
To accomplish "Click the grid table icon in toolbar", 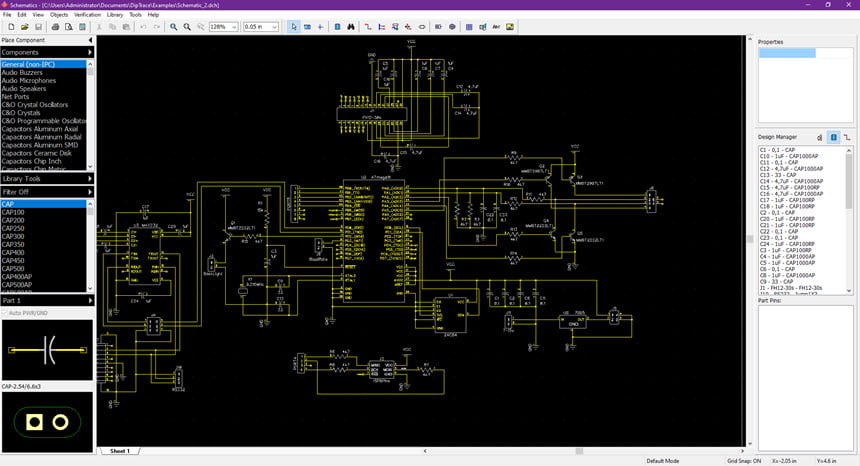I will [x=469, y=26].
